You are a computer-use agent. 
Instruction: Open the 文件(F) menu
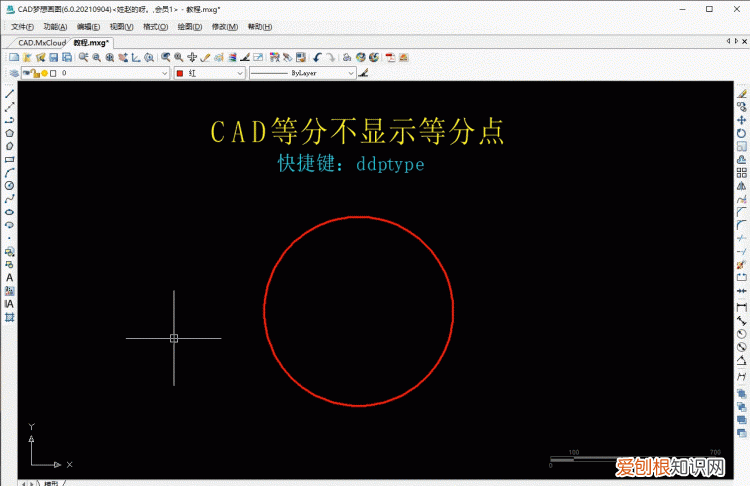click(22, 27)
